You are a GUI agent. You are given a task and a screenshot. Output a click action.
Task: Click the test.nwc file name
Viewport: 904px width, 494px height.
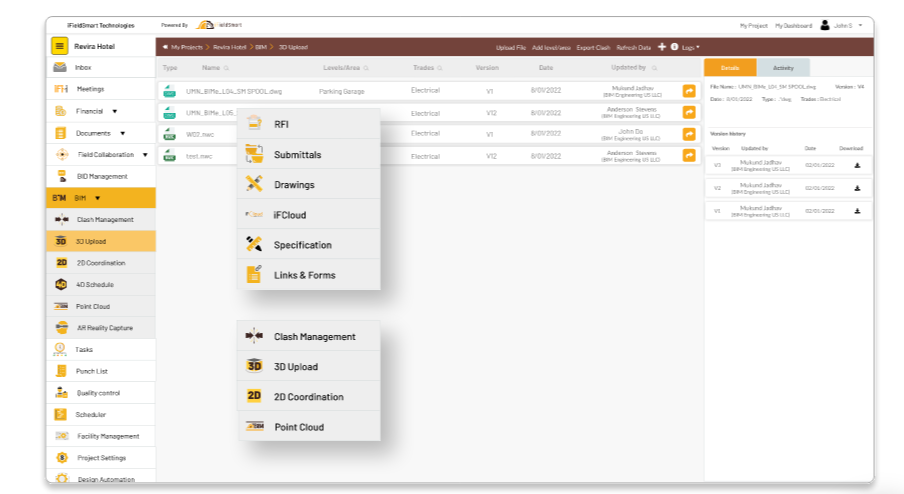pos(199,156)
